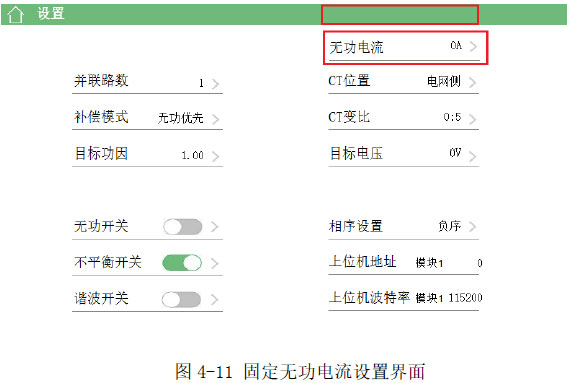This screenshot has height=383, width=567.
Task: Click the chevron after 无功开关 toggle
Action: point(214,227)
